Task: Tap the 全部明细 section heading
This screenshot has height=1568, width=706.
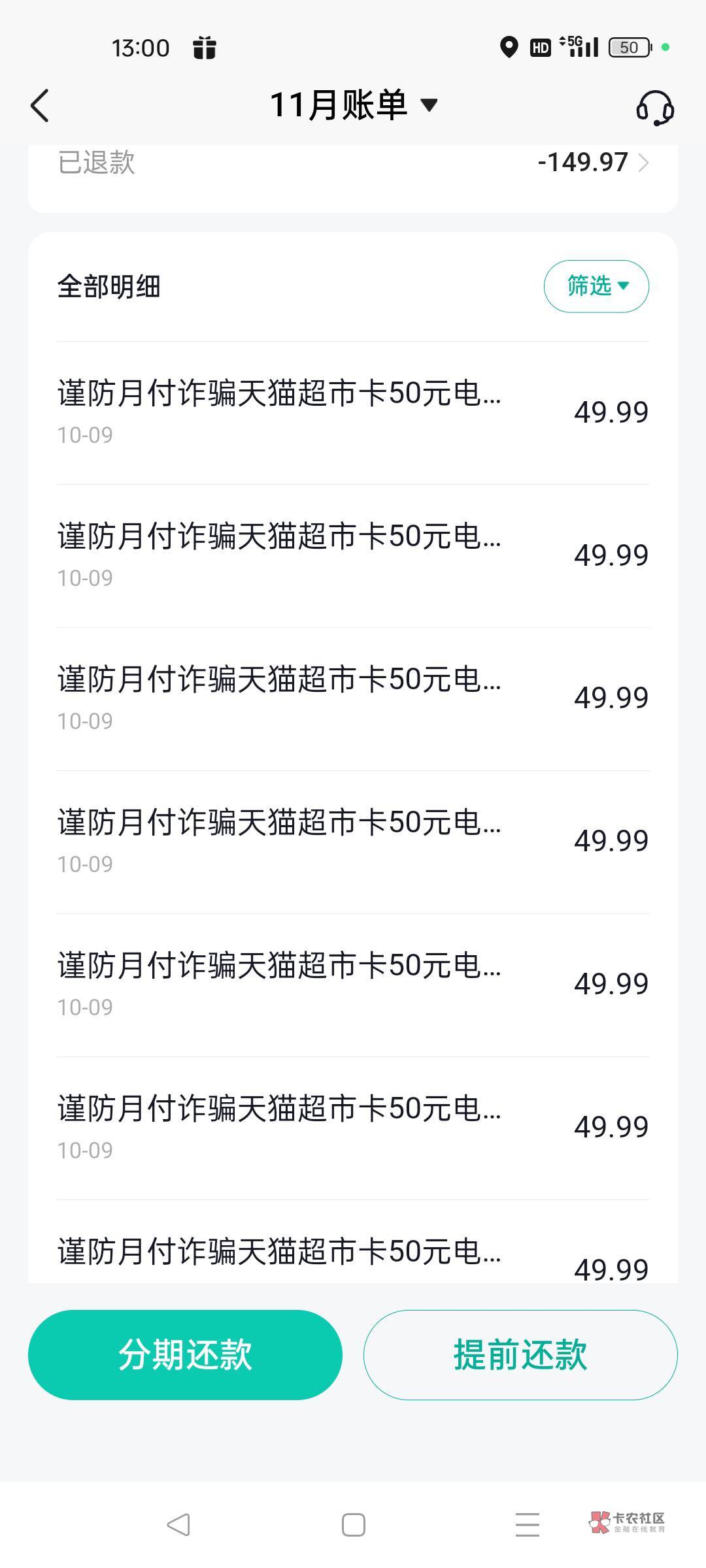Action: coord(109,287)
